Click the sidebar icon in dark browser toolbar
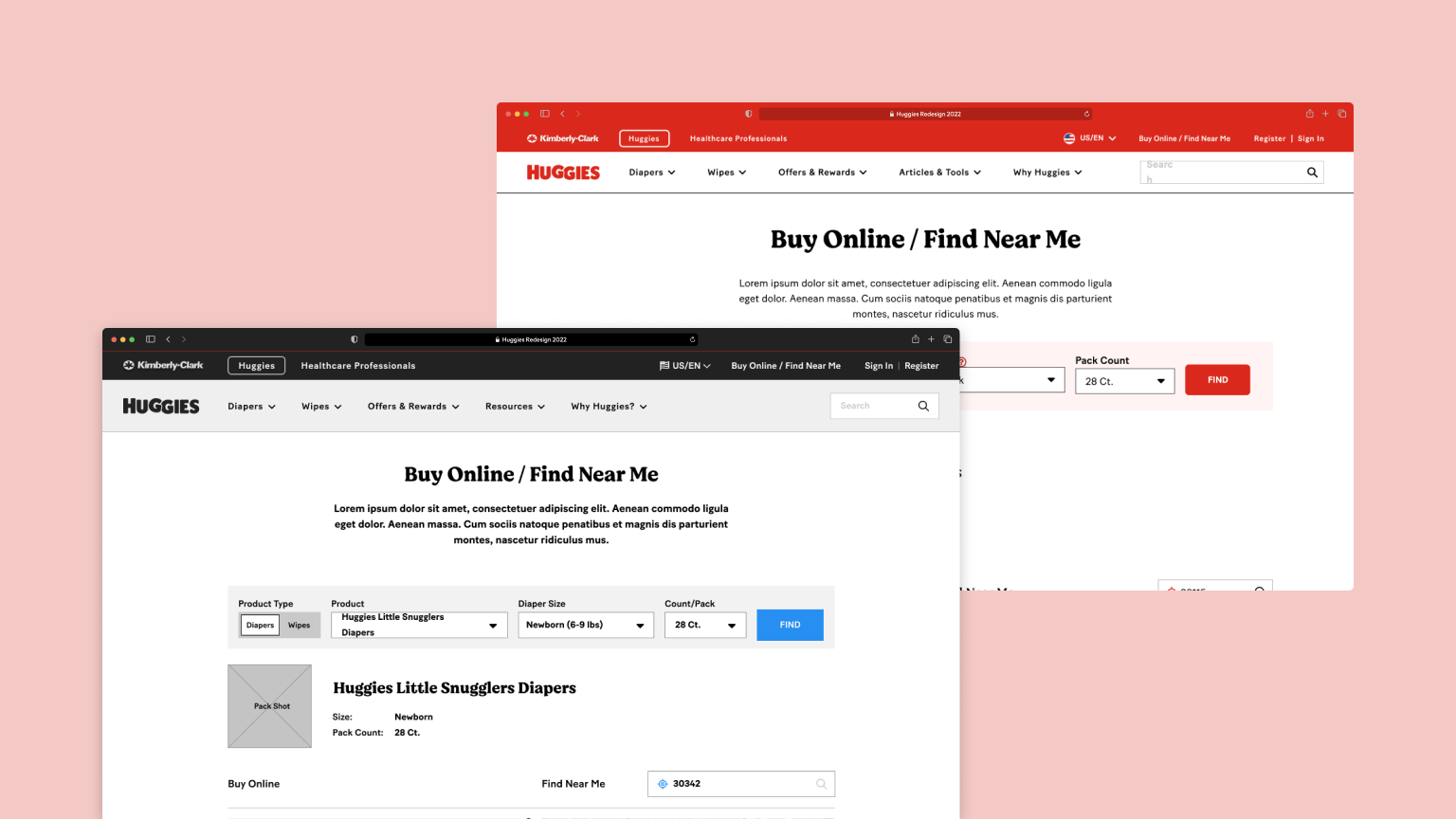 151,339
